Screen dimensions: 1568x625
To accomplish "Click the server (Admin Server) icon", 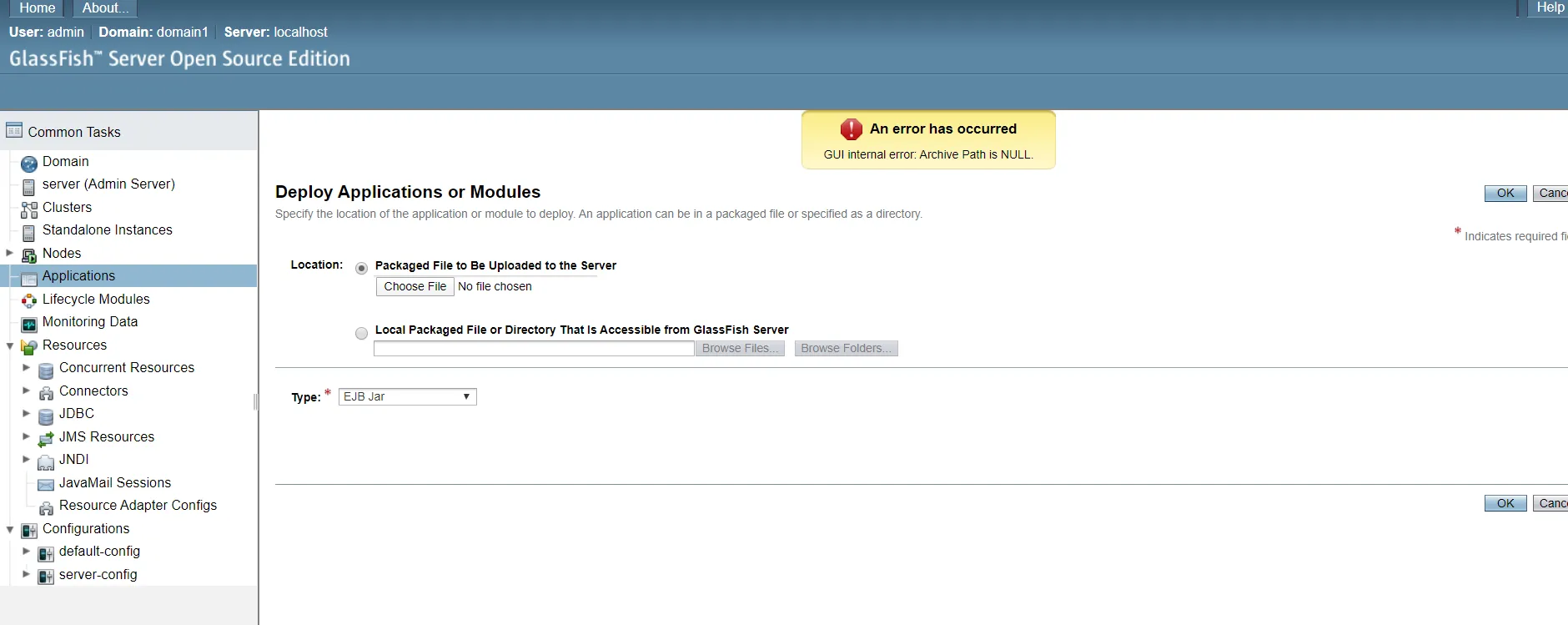I will (x=29, y=186).
